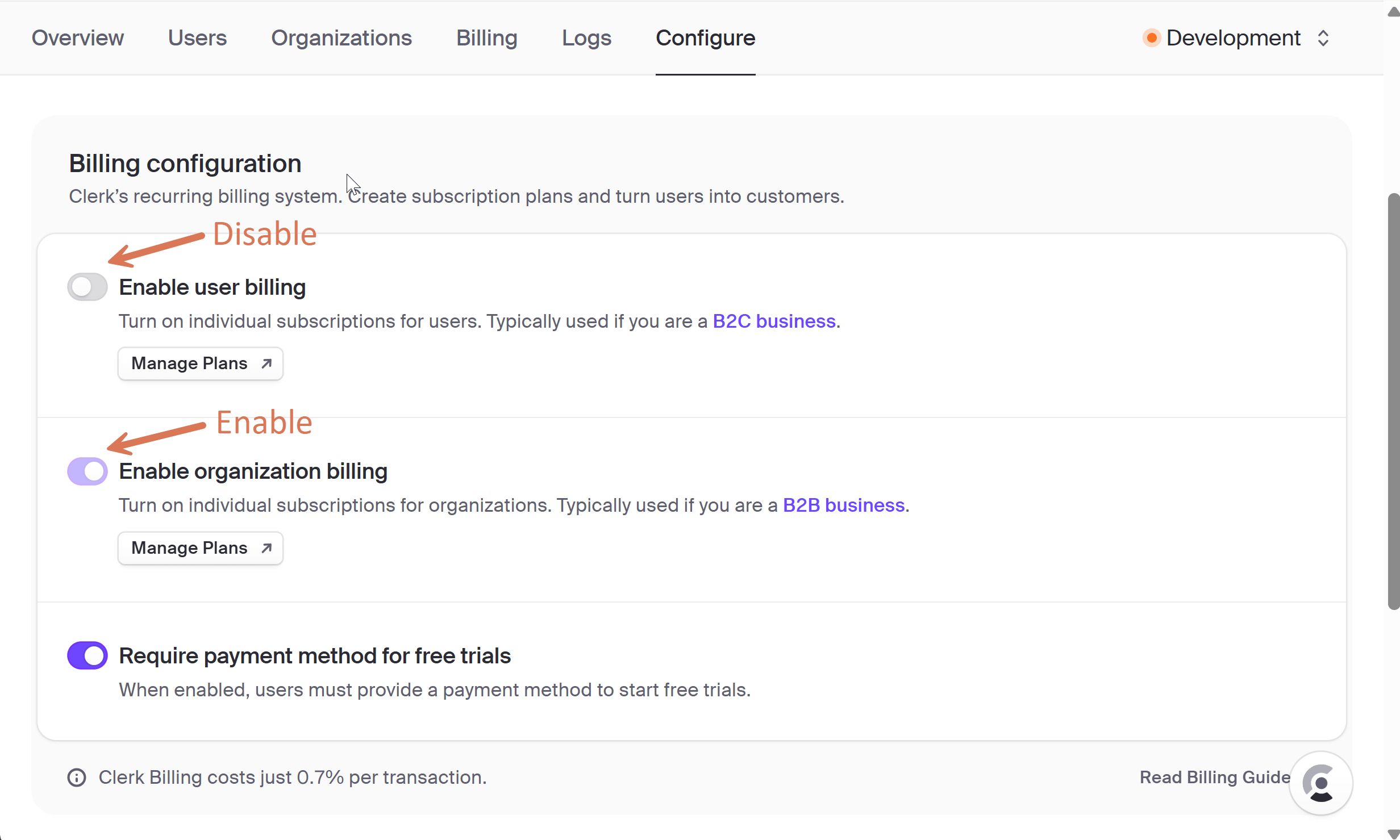The height and width of the screenshot is (840, 1400).
Task: Toggle the Enable user billing switch
Action: coord(88,287)
